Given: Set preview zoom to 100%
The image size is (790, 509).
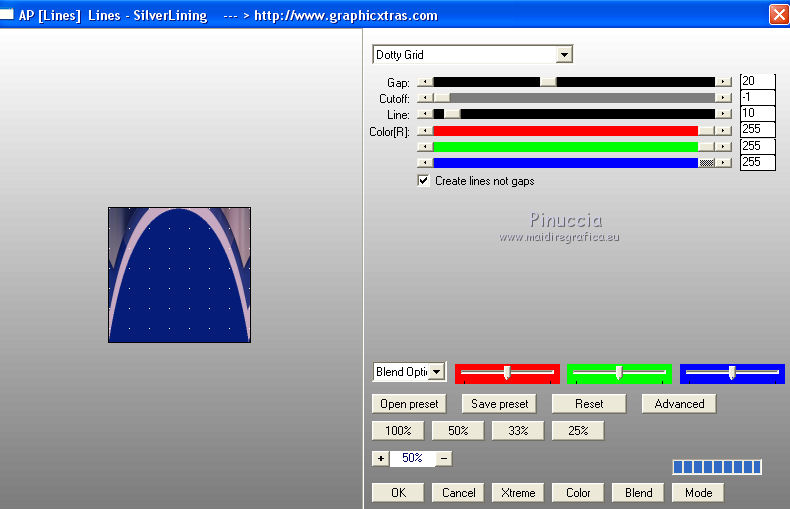Looking at the screenshot, I should tap(398, 431).
